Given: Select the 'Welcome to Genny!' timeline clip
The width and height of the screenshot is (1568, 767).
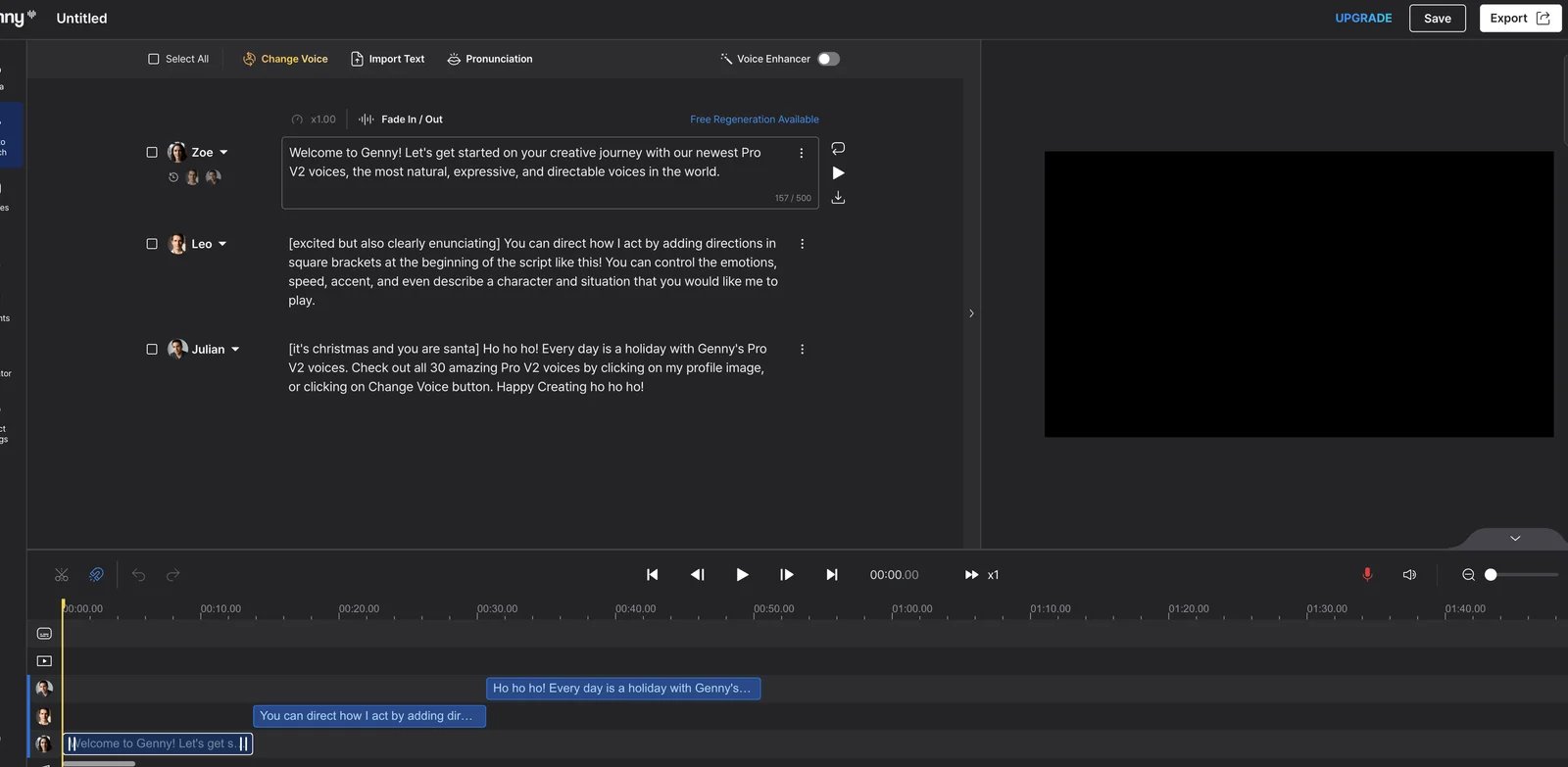Looking at the screenshot, I should pos(158,743).
